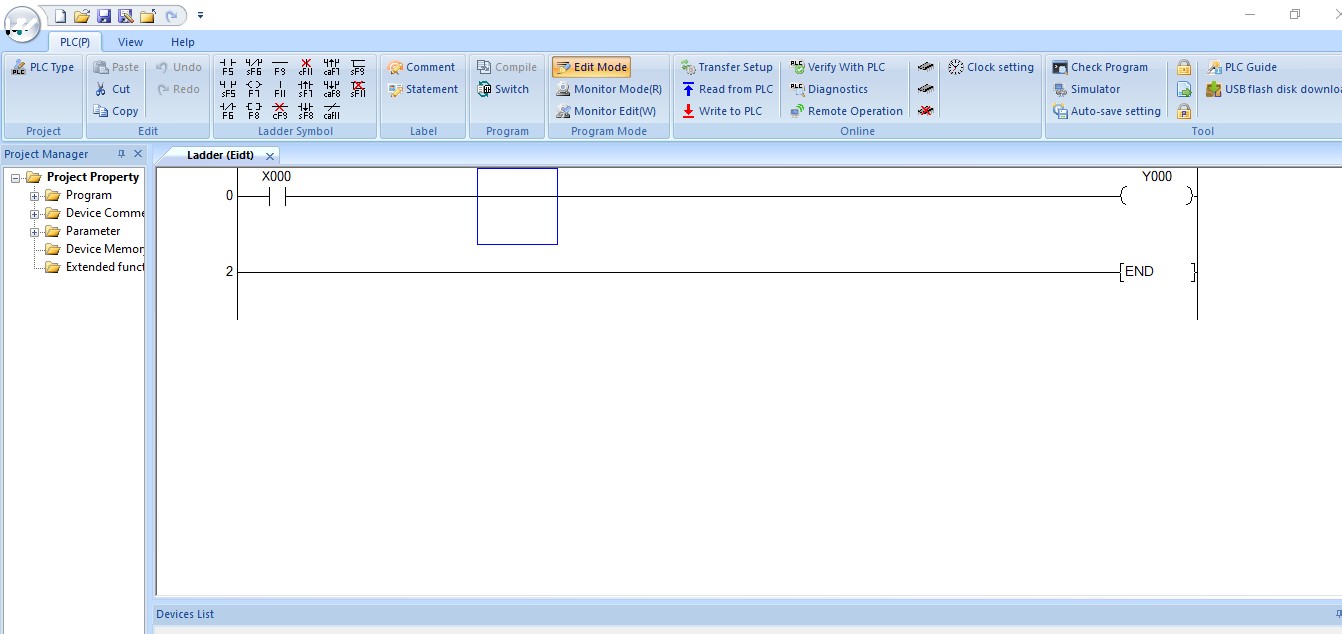Insert normally closed contact F6
The image size is (1342, 634).
click(228, 111)
